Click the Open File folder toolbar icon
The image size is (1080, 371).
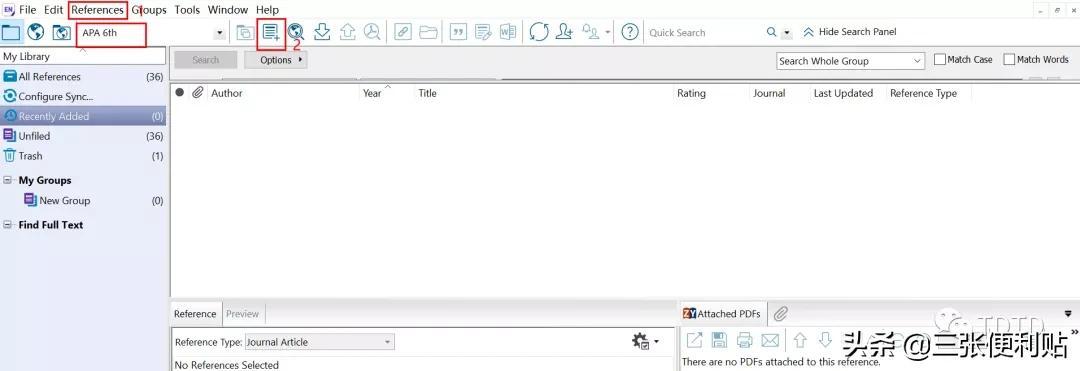pos(428,32)
